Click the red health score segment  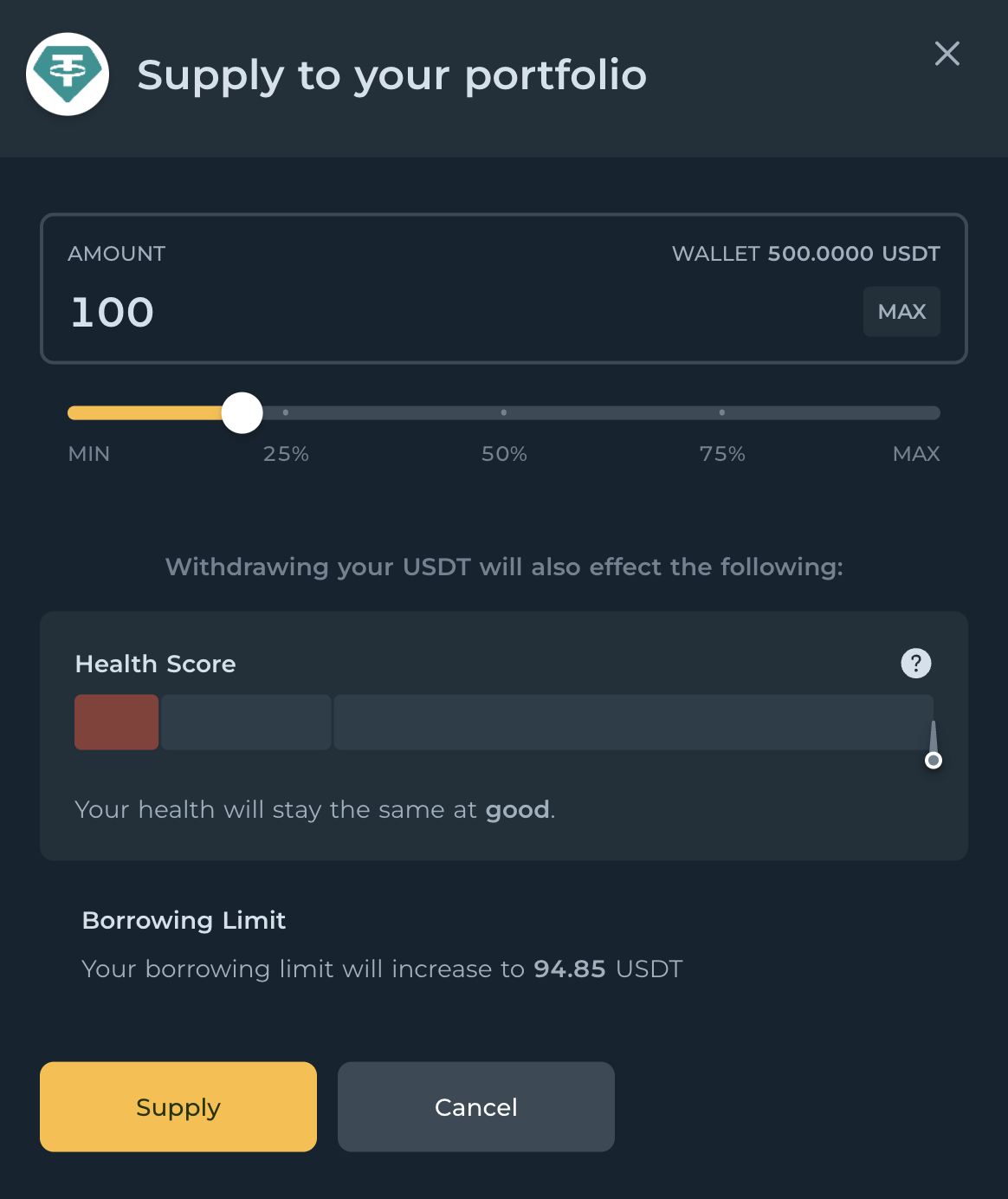[117, 723]
